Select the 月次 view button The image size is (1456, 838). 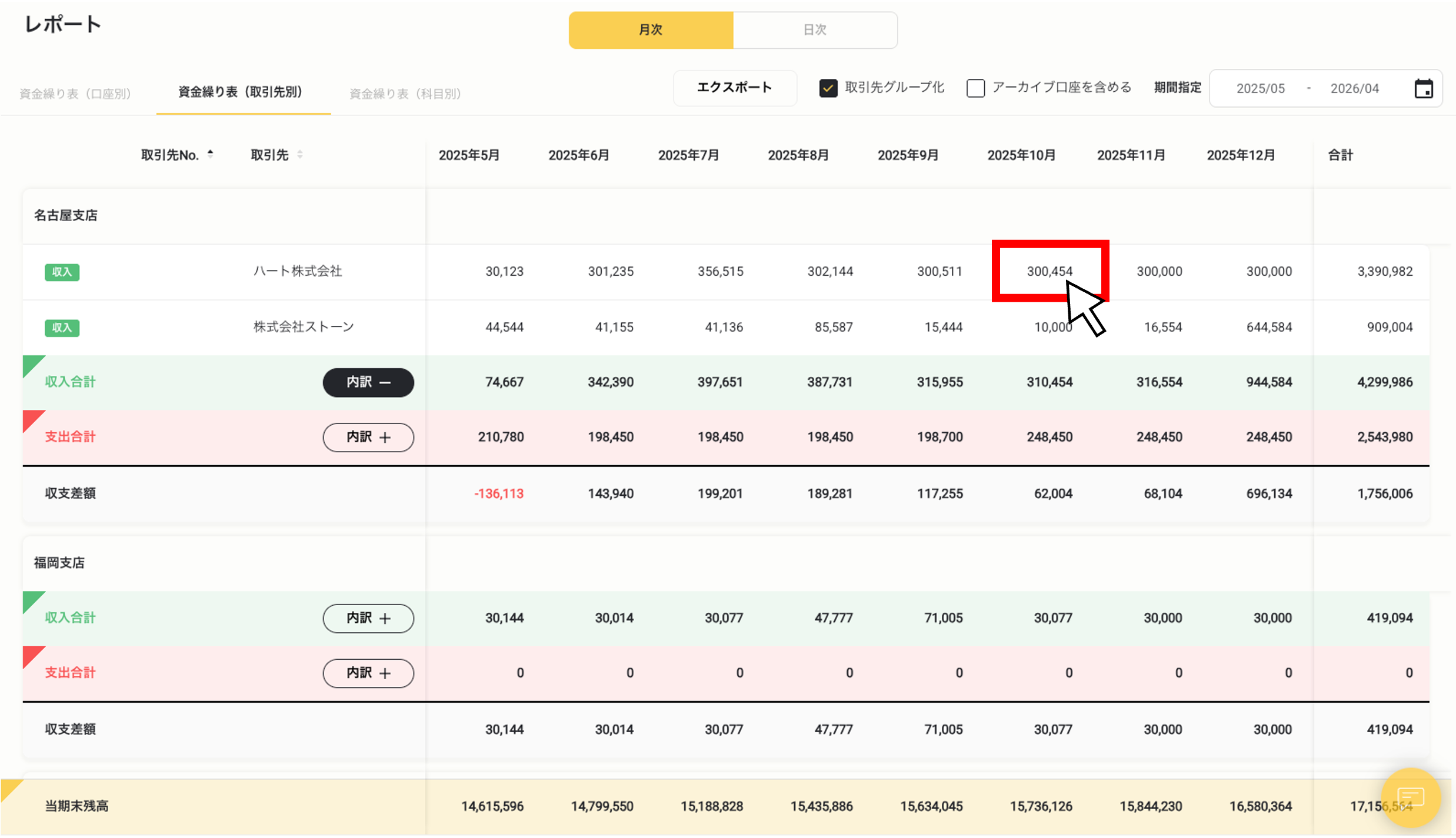(651, 29)
